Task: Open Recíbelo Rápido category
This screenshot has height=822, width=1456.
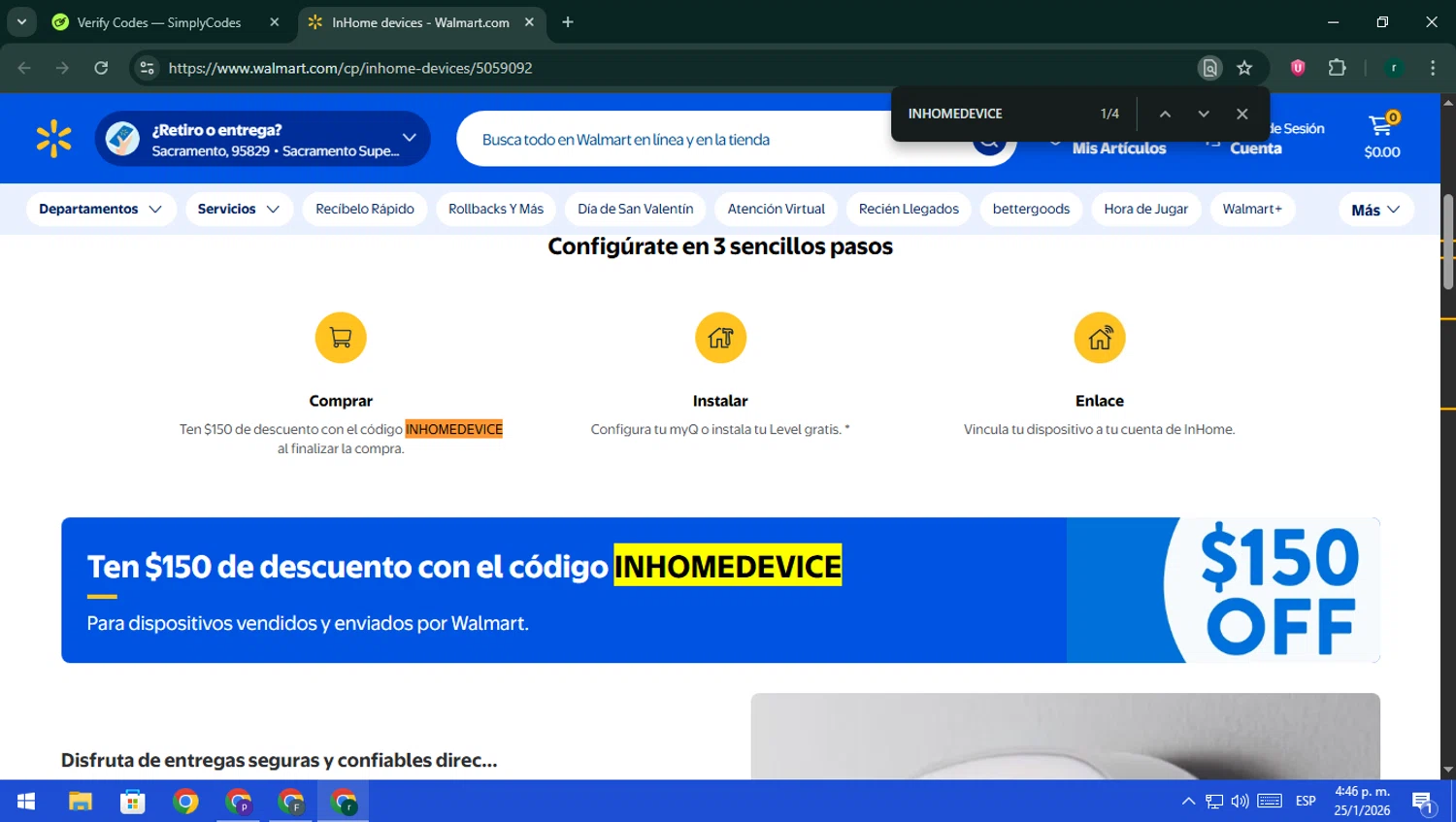Action: 365,209
